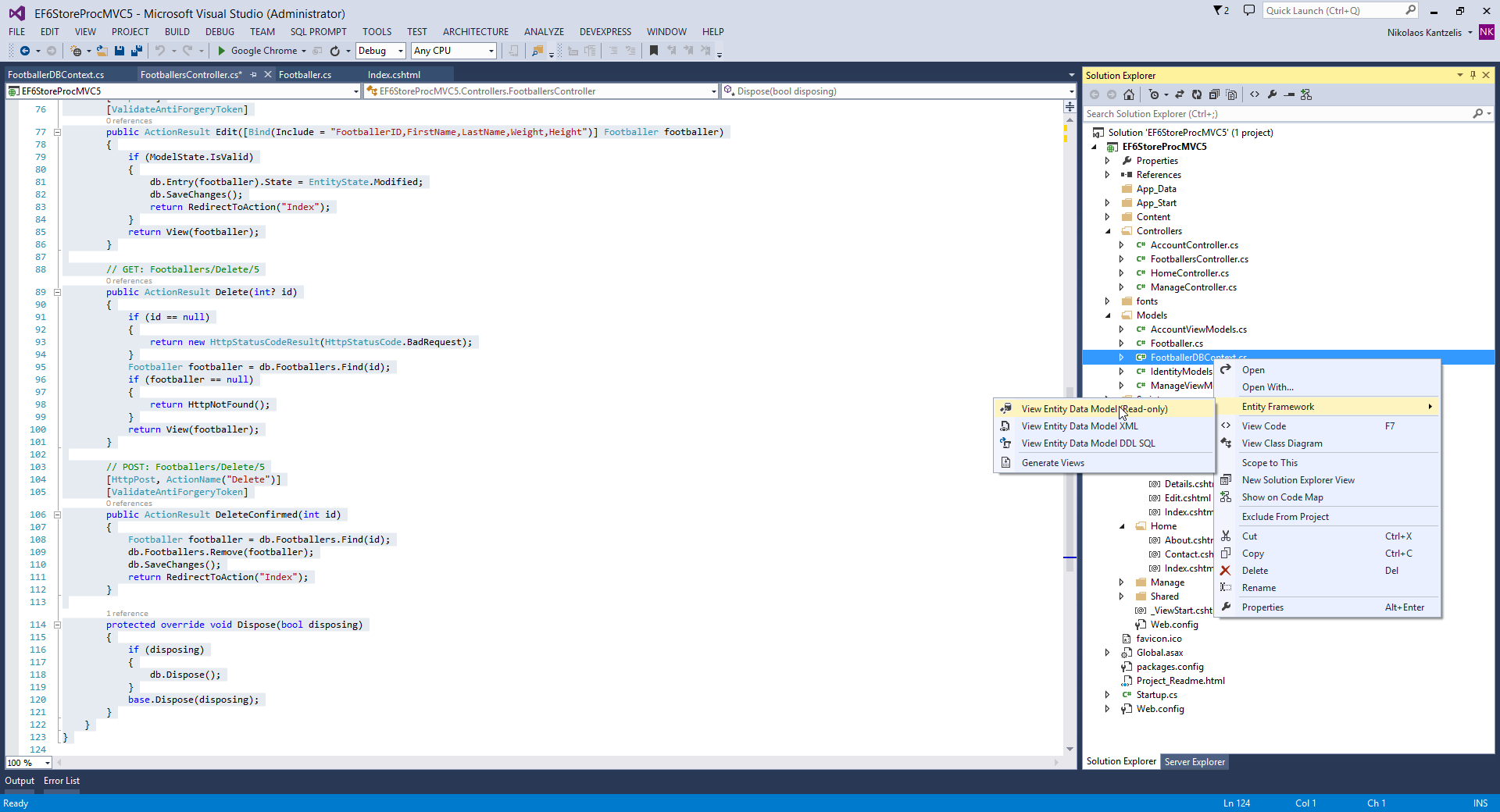The height and width of the screenshot is (812, 1500).
Task: Toggle INS insert mode in status bar
Action: [1480, 803]
